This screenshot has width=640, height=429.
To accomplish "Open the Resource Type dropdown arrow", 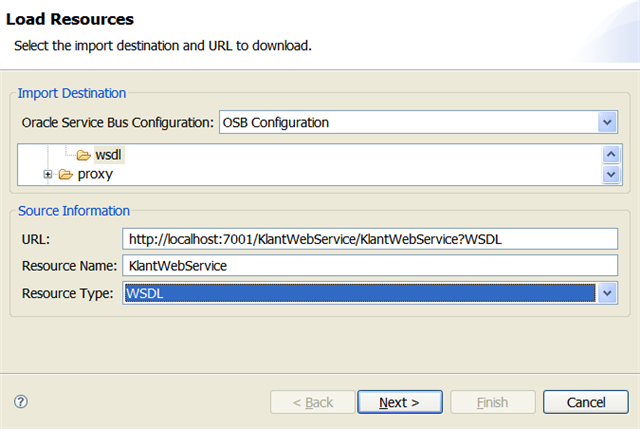I will pos(606,292).
